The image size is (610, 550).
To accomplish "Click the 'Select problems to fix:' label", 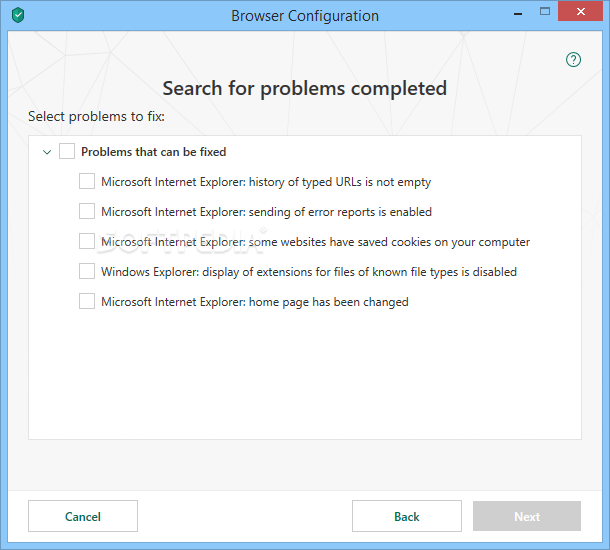I will coord(96,116).
